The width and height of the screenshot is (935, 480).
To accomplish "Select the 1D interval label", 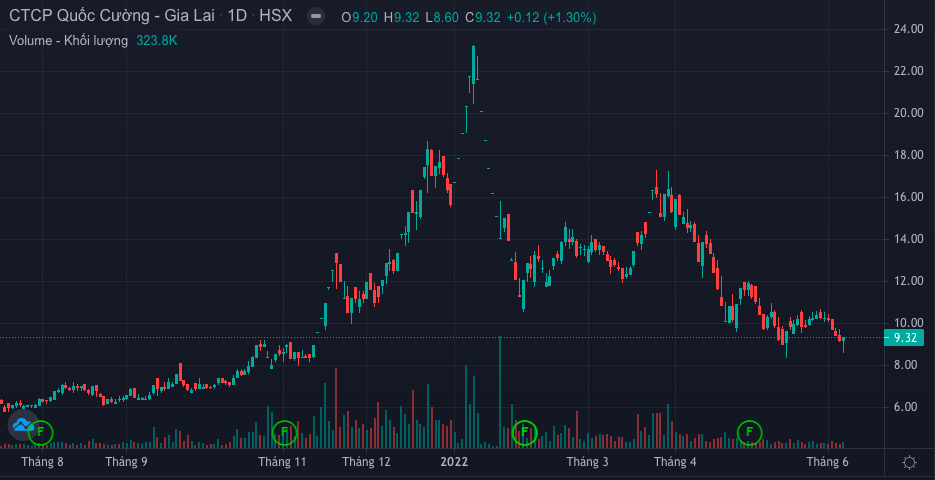I will [239, 17].
